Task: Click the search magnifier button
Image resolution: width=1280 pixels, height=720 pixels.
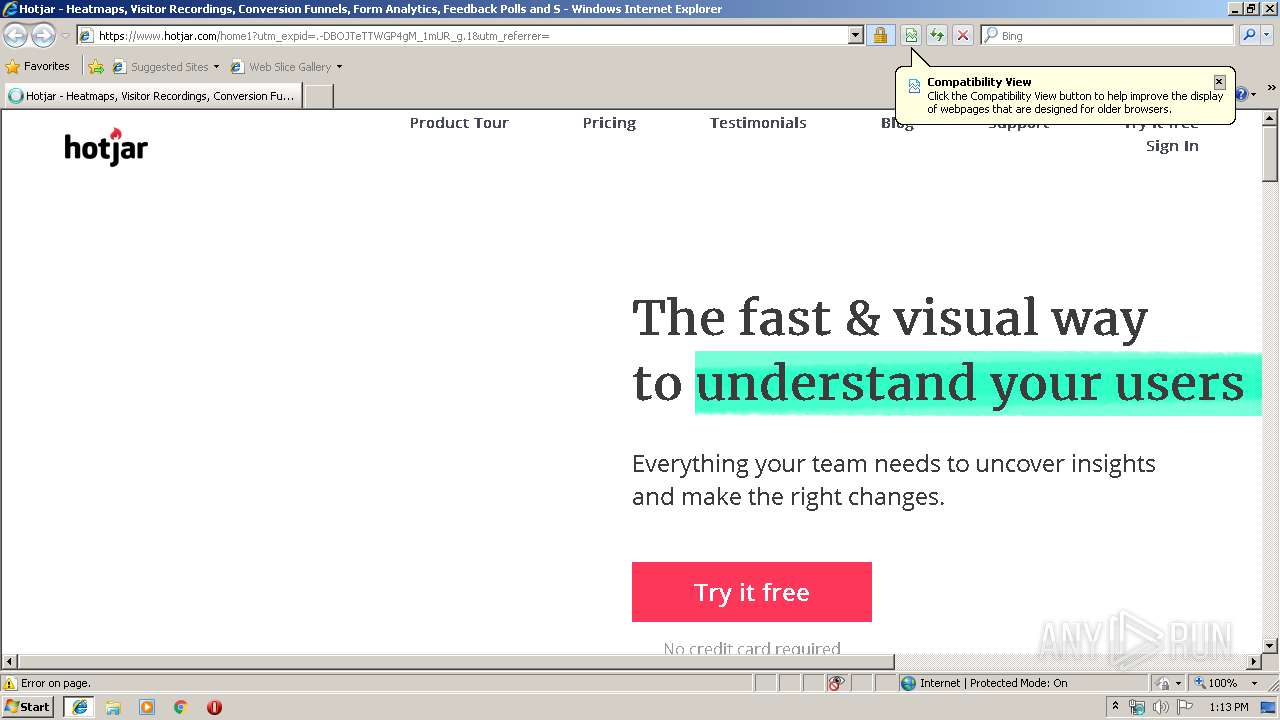Action: 1249,36
